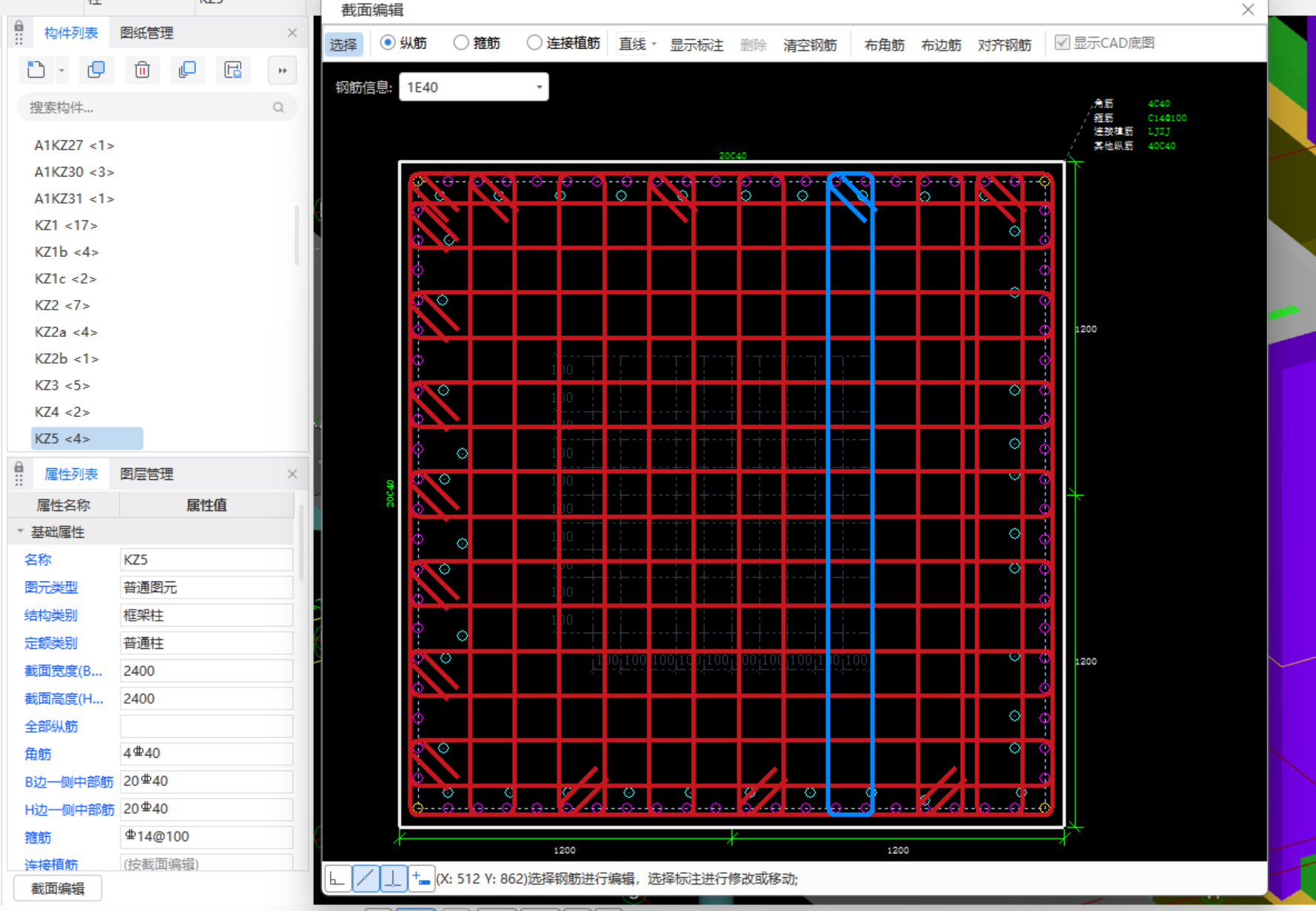Open the new component dropdown arrow

click(62, 71)
